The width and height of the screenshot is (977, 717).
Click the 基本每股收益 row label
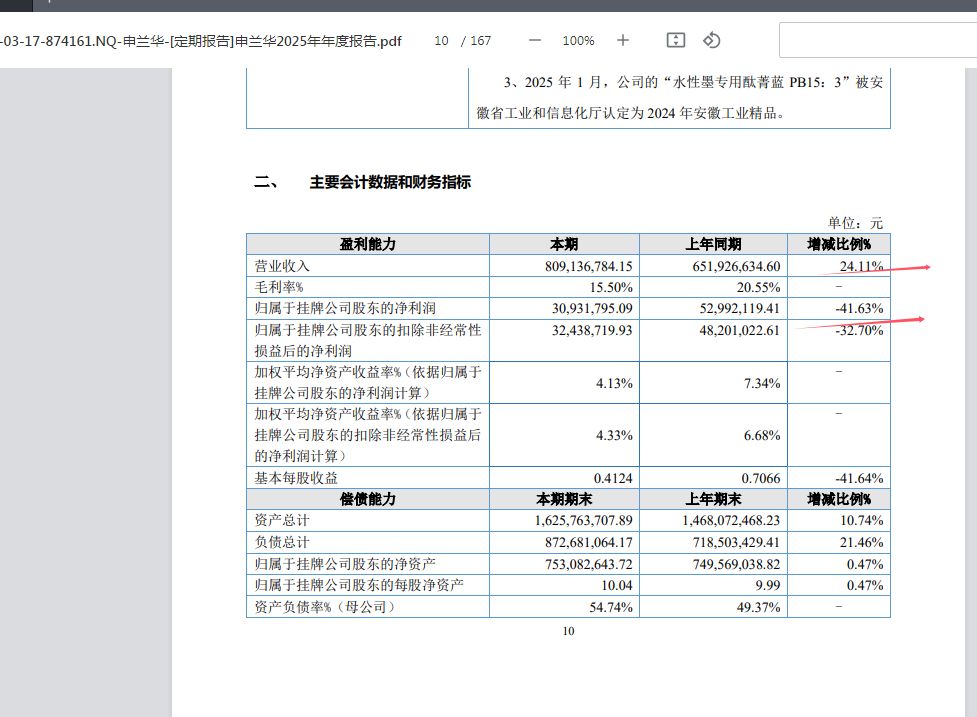click(296, 478)
